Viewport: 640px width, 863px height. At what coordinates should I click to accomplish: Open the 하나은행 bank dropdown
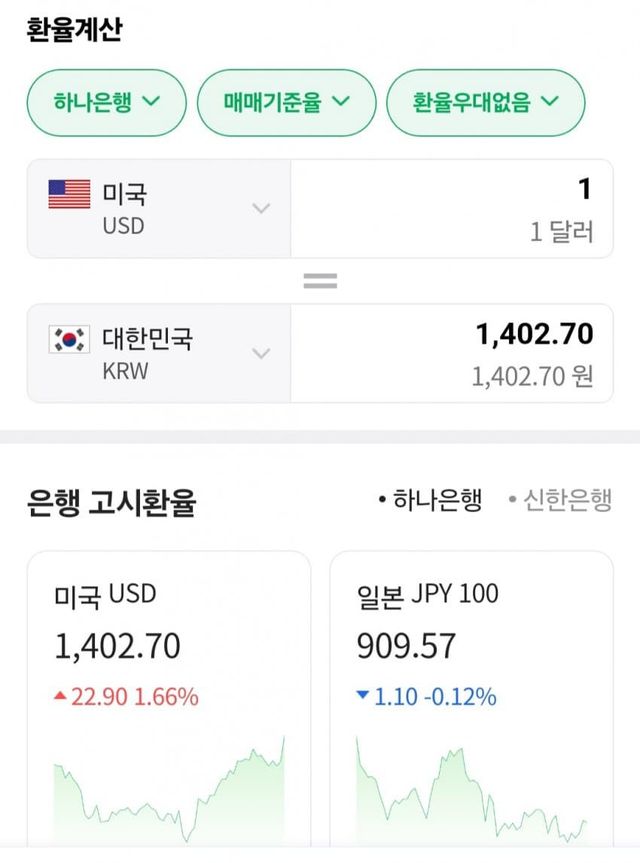point(107,102)
